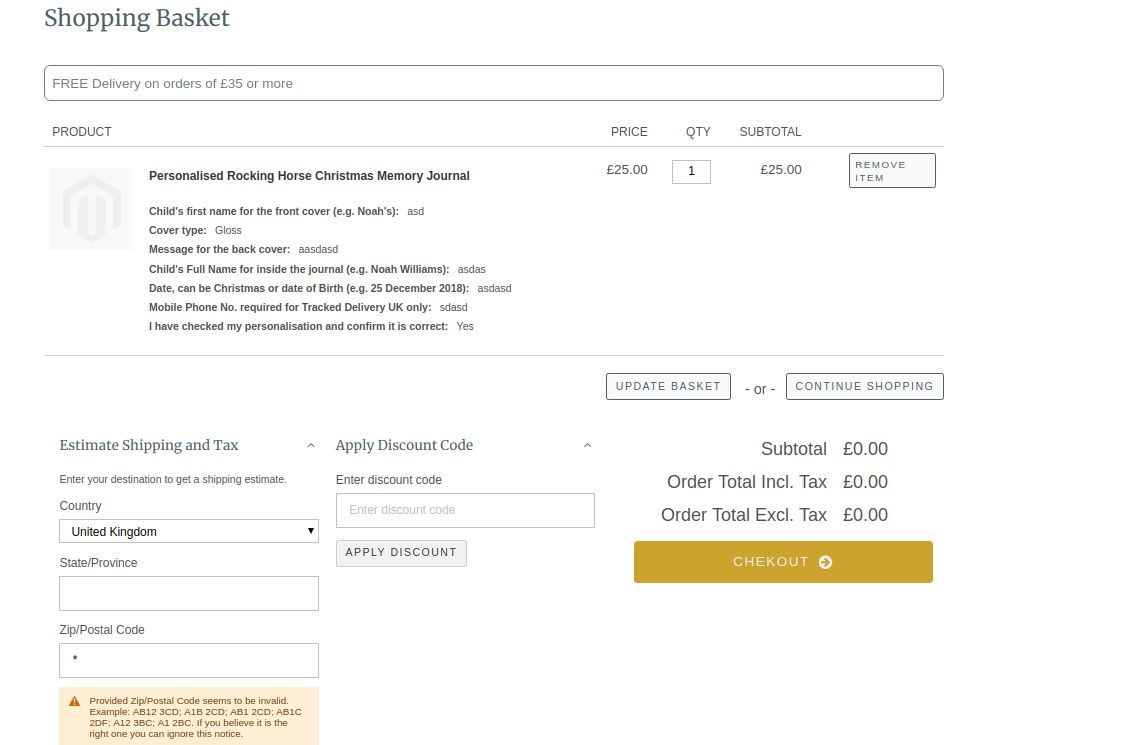1137x745 pixels.
Task: Click the warning triangle icon in the postcode notice
Action: click(75, 701)
